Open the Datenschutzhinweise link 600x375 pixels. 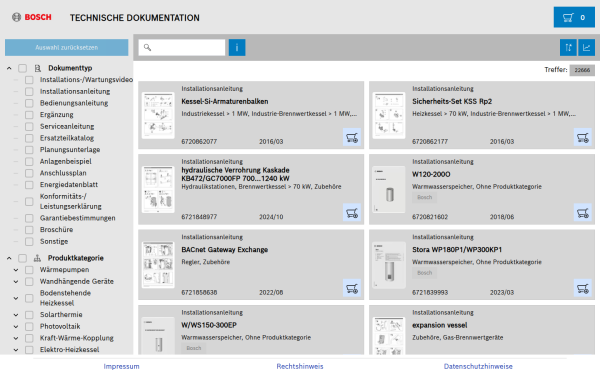(478, 366)
